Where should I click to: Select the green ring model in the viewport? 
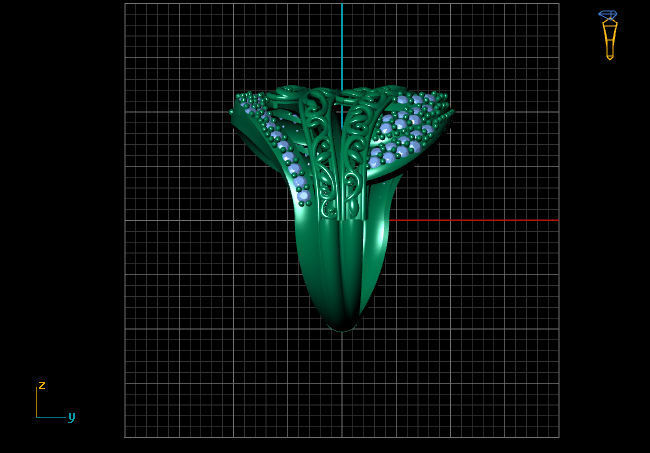(x=342, y=208)
